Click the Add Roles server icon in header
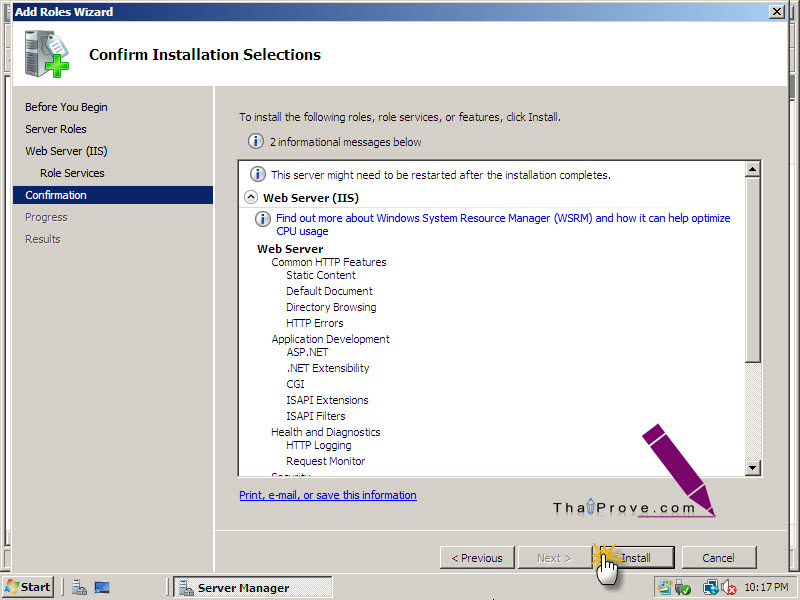 (46, 54)
